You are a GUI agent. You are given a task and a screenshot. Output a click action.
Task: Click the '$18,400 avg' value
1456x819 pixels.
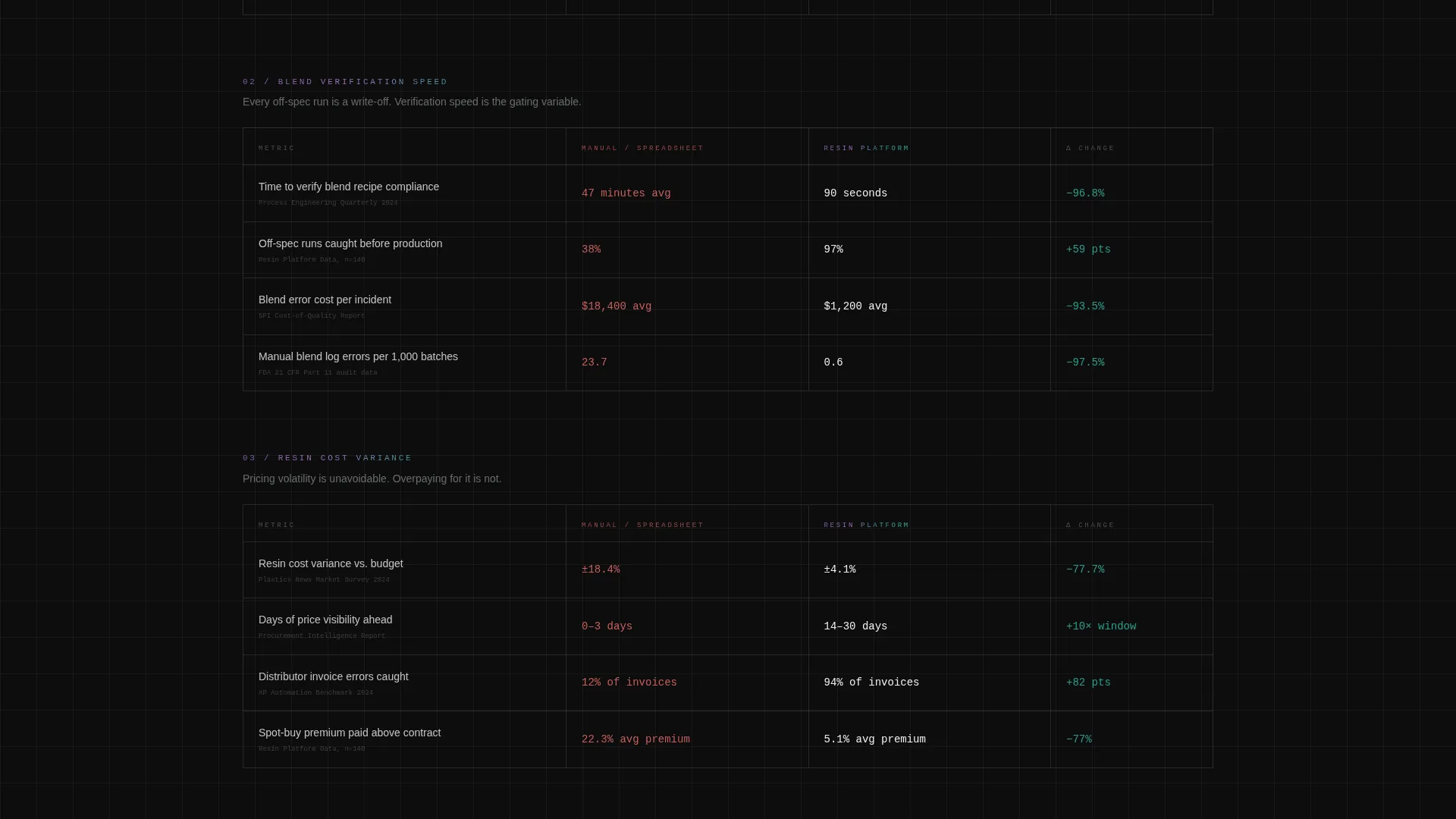[x=617, y=306]
